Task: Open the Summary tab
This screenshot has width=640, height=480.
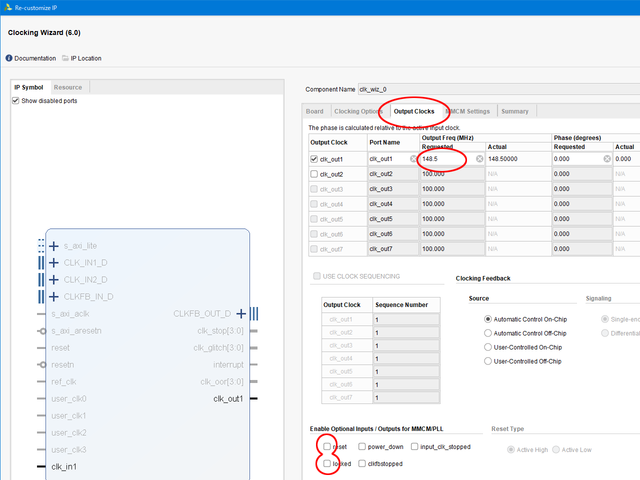Action: coord(514,111)
